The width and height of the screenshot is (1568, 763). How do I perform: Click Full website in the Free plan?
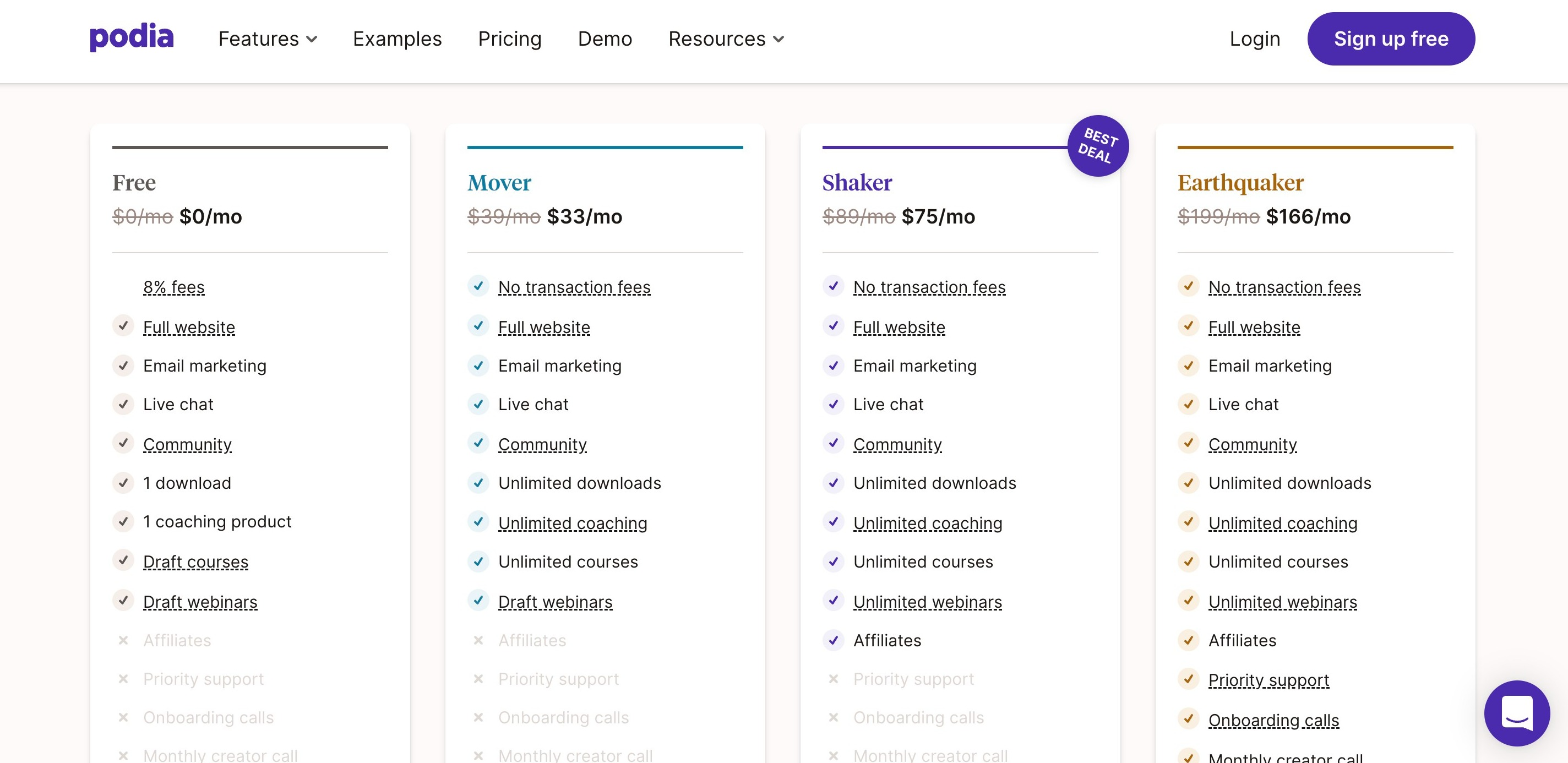[x=189, y=328]
